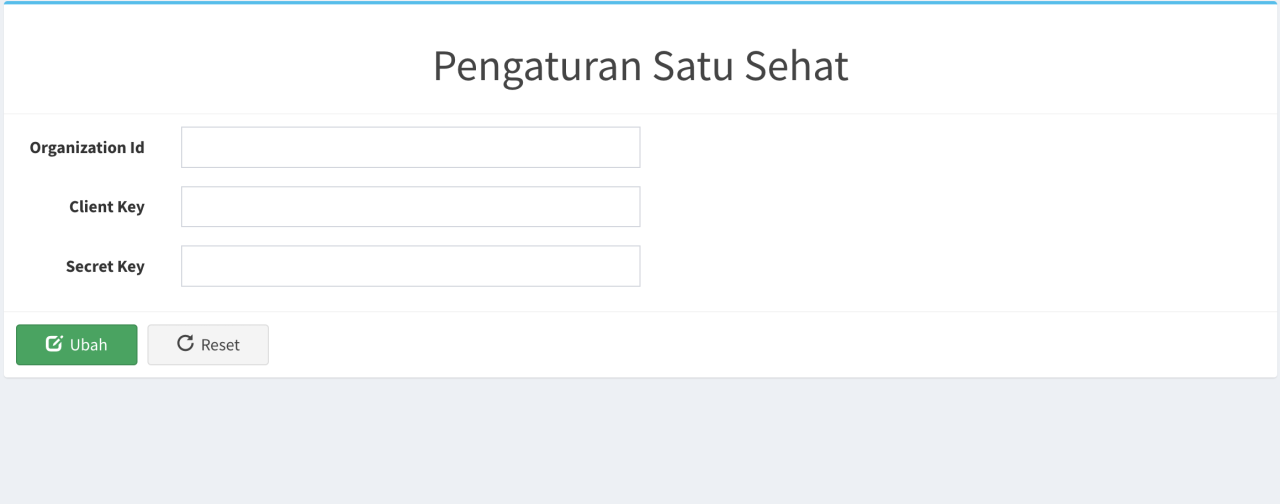Click blank space right of Client Key field

[x=950, y=207]
